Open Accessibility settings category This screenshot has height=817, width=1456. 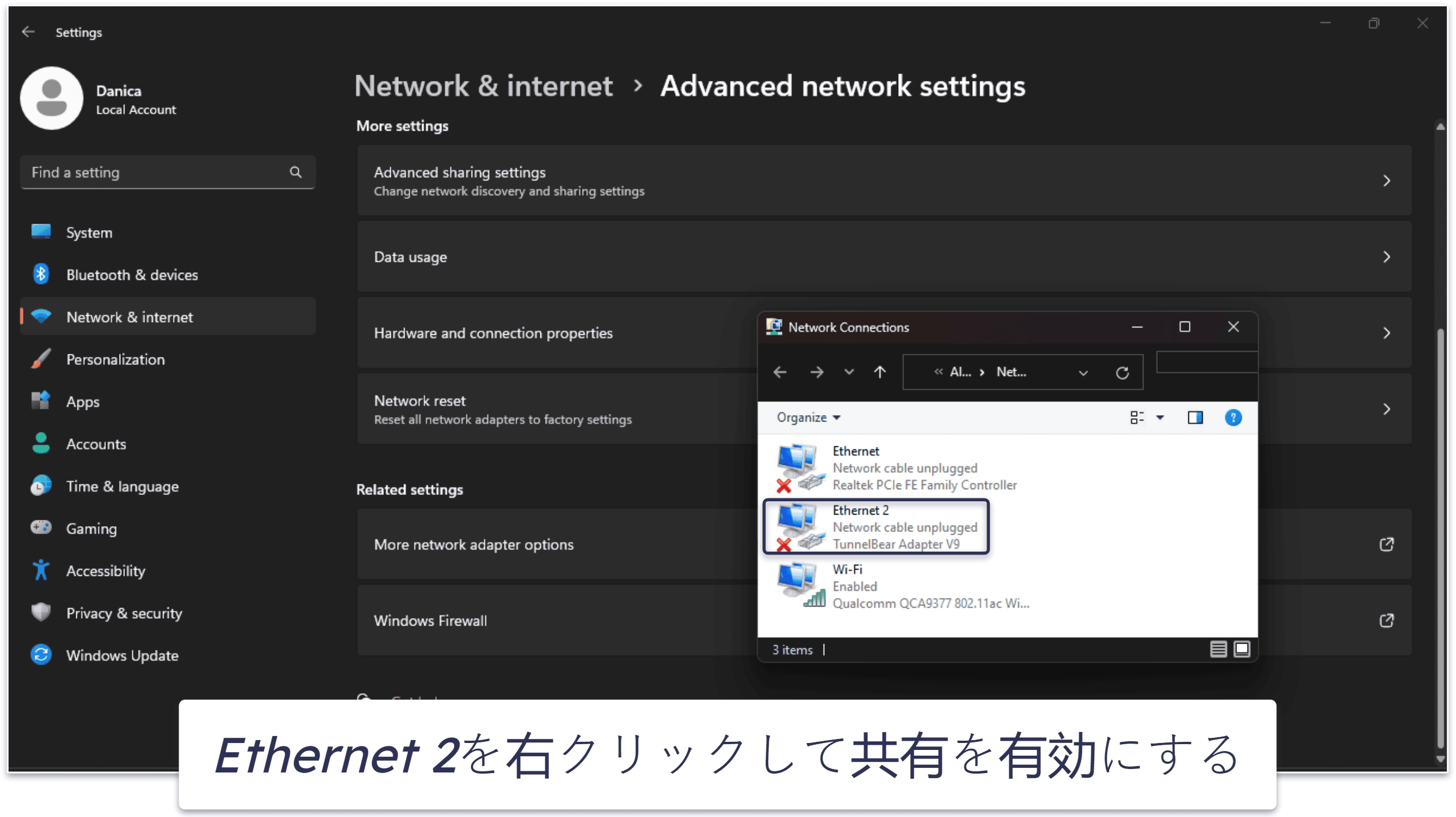(x=168, y=570)
